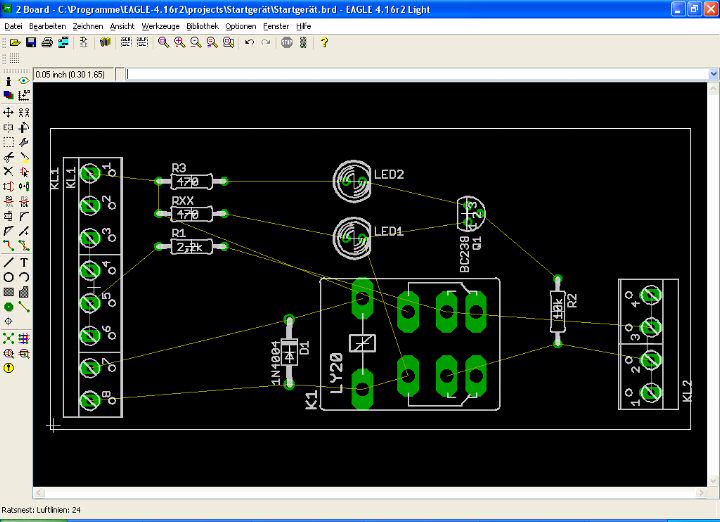Select the Move tool in the palette
This screenshot has width=720, height=522.
(x=9, y=112)
